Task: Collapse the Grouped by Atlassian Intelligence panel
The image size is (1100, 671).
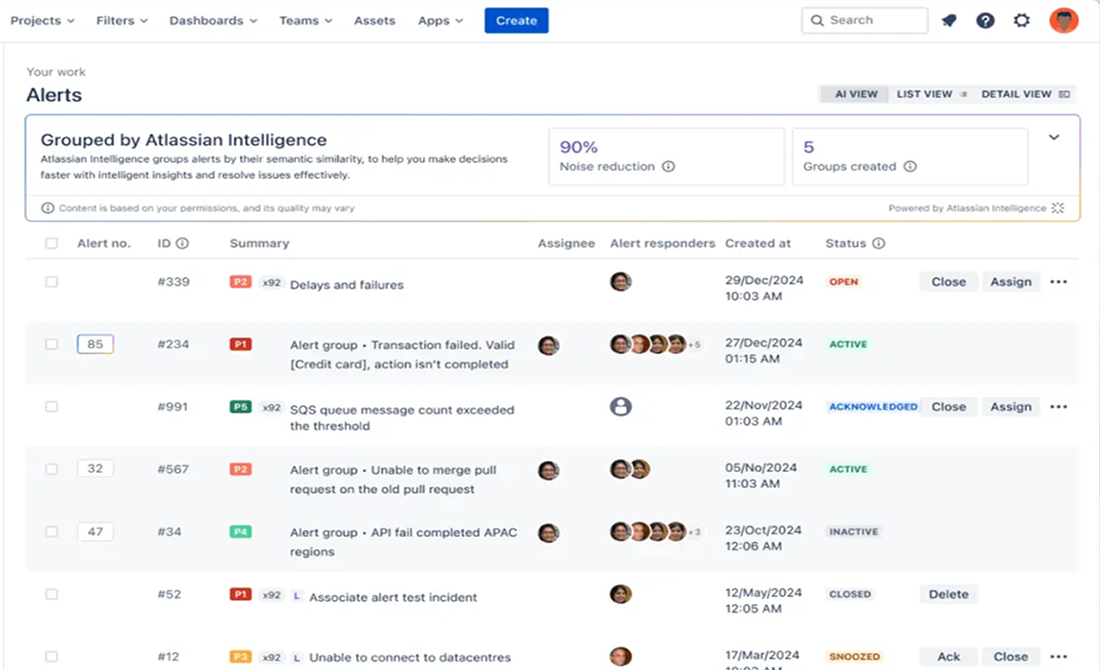Action: pyautogui.click(x=1054, y=138)
